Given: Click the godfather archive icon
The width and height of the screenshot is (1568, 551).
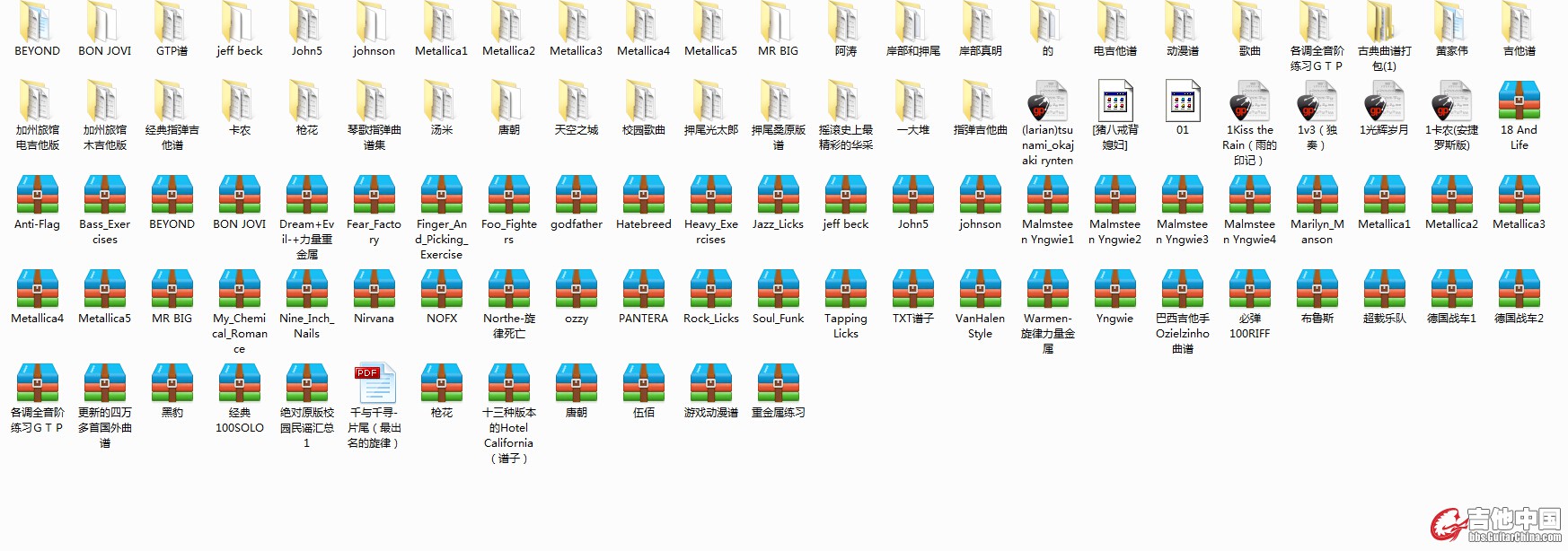Looking at the screenshot, I should tap(577, 195).
